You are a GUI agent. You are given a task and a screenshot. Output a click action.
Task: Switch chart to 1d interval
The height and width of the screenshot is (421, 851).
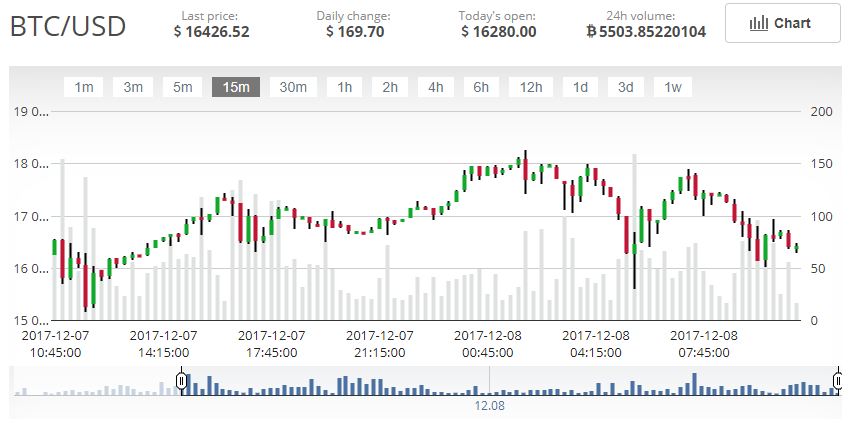580,87
